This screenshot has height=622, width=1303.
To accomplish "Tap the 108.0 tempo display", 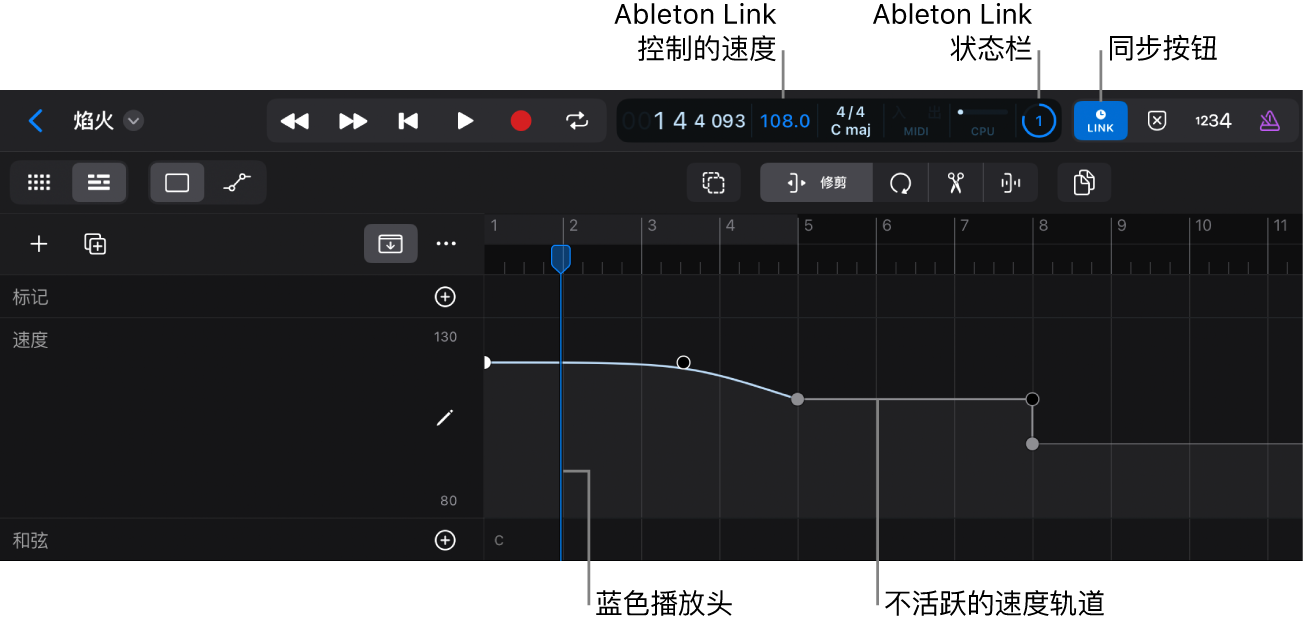I will tap(784, 120).
